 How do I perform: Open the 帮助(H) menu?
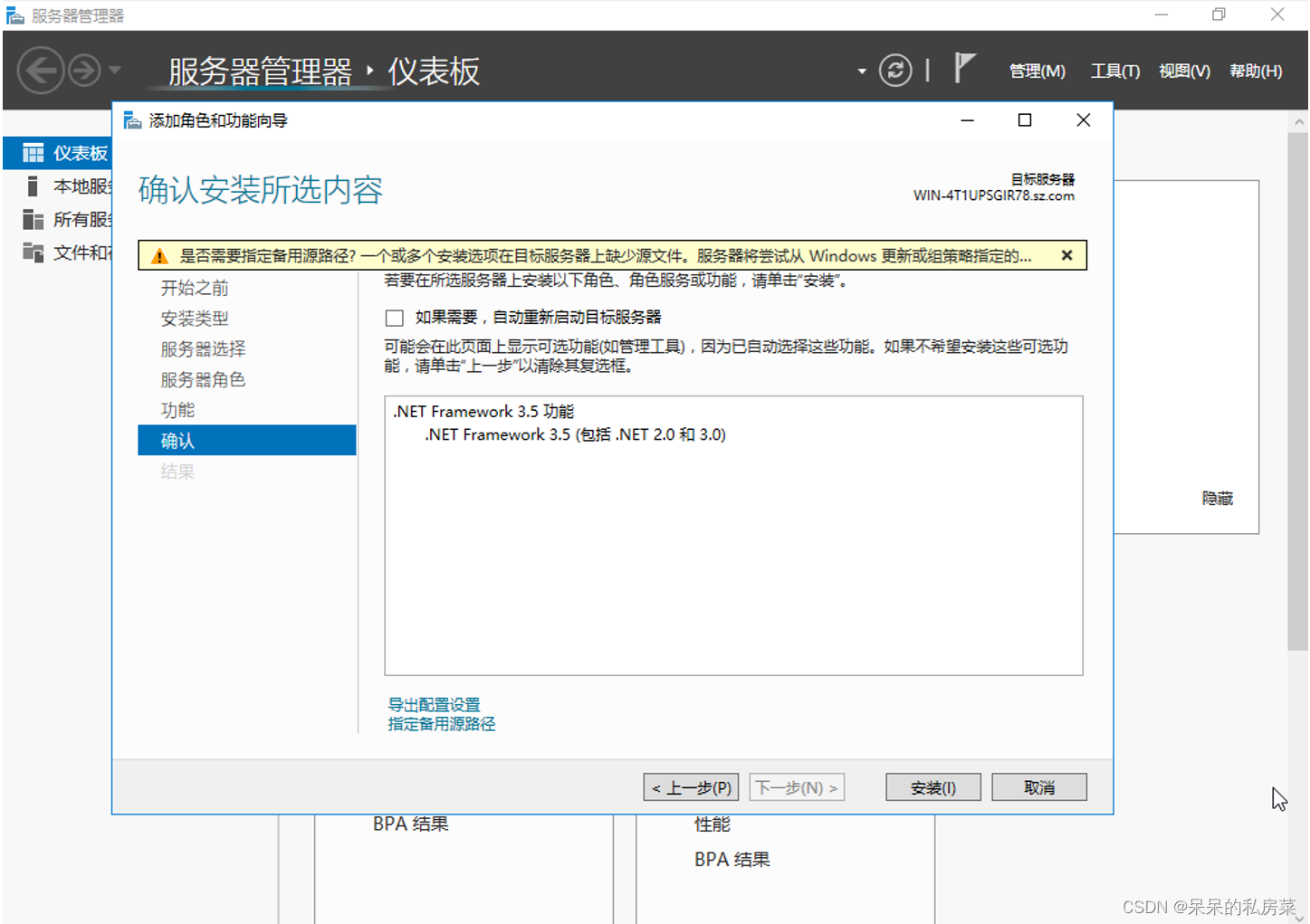[x=1256, y=71]
